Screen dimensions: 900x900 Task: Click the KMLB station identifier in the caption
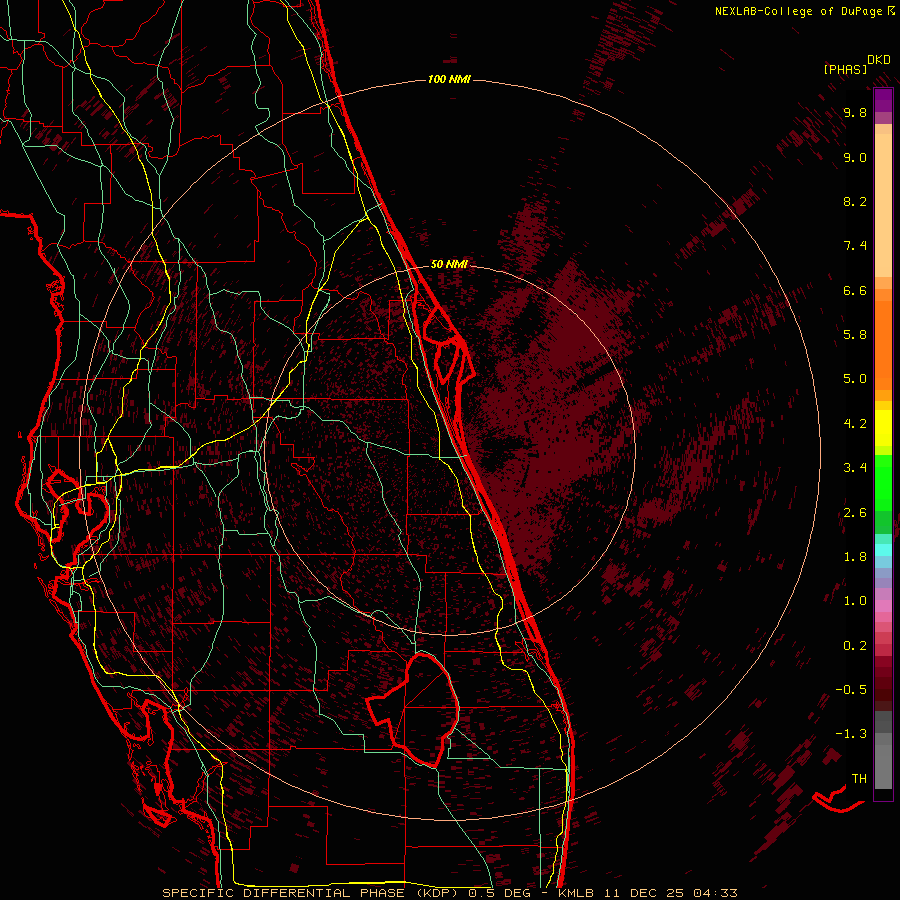[x=575, y=893]
